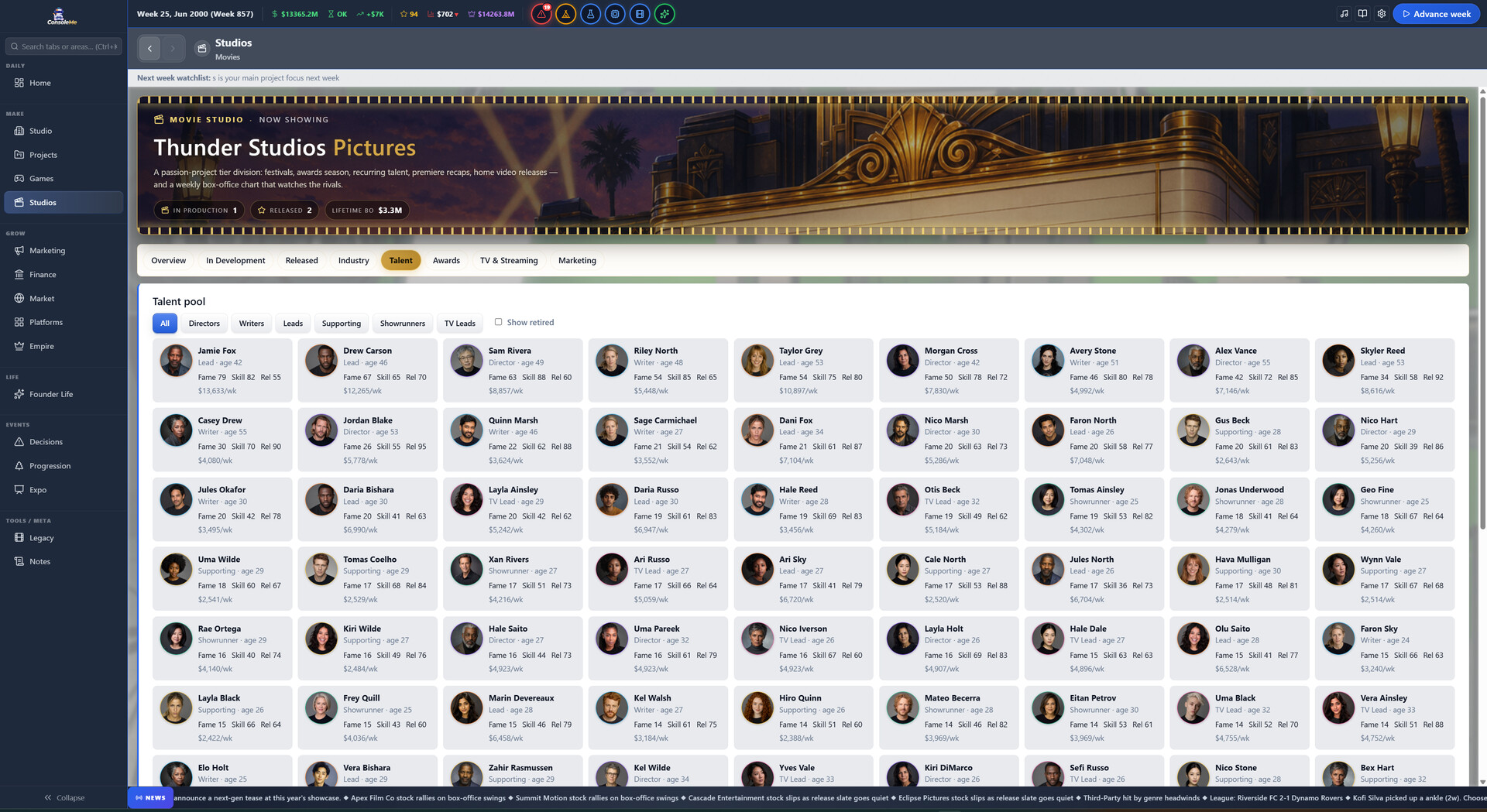Open Progression in the sidebar

(64, 466)
